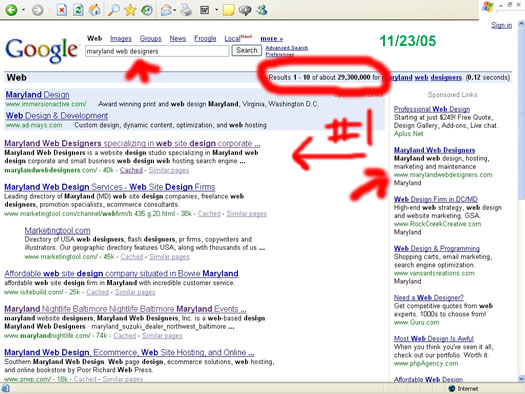Go back with the green Back arrow
The image size is (525, 394).
(x=11, y=10)
